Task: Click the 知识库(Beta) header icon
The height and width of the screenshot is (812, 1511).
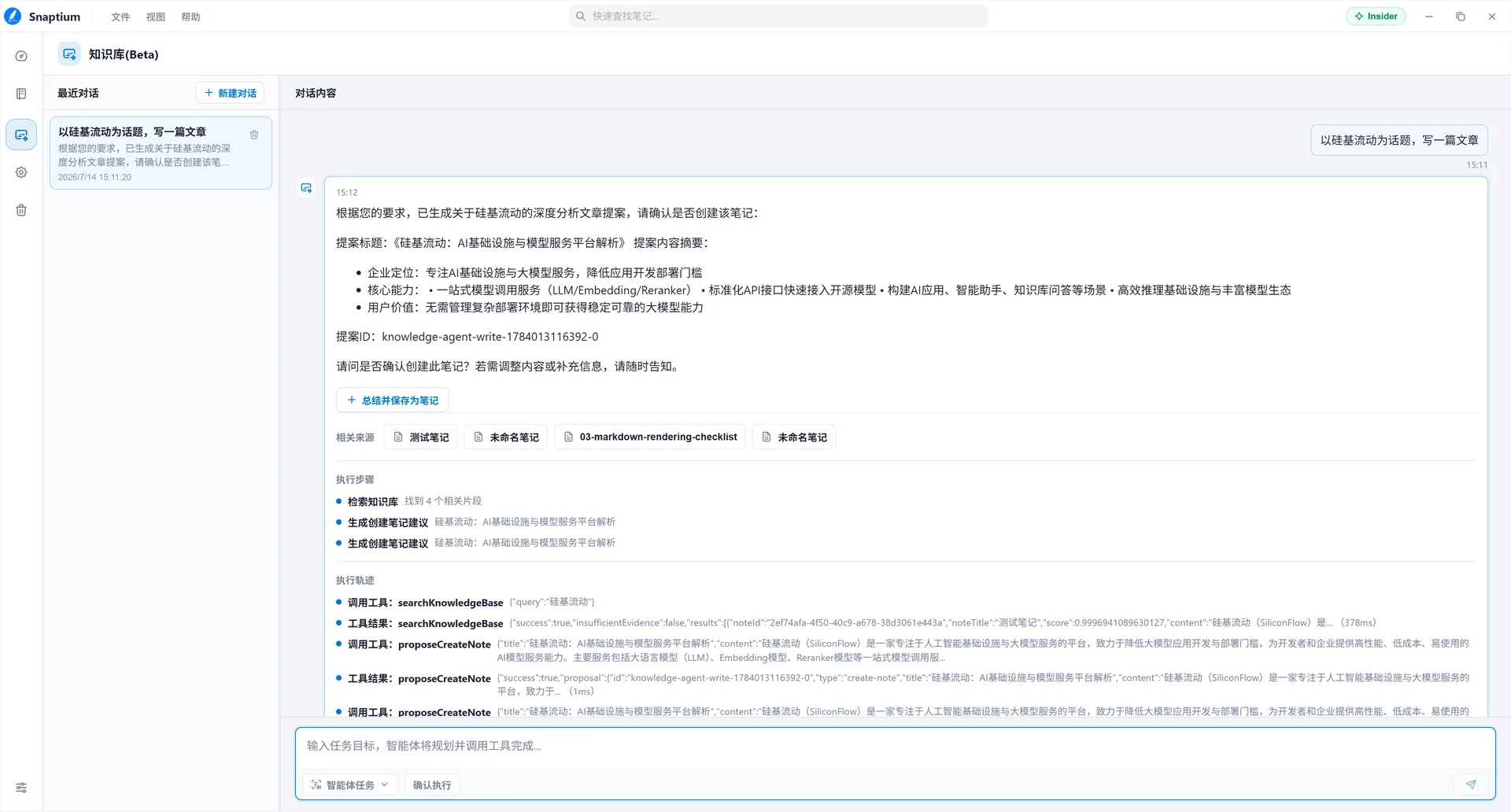Action: [x=69, y=54]
